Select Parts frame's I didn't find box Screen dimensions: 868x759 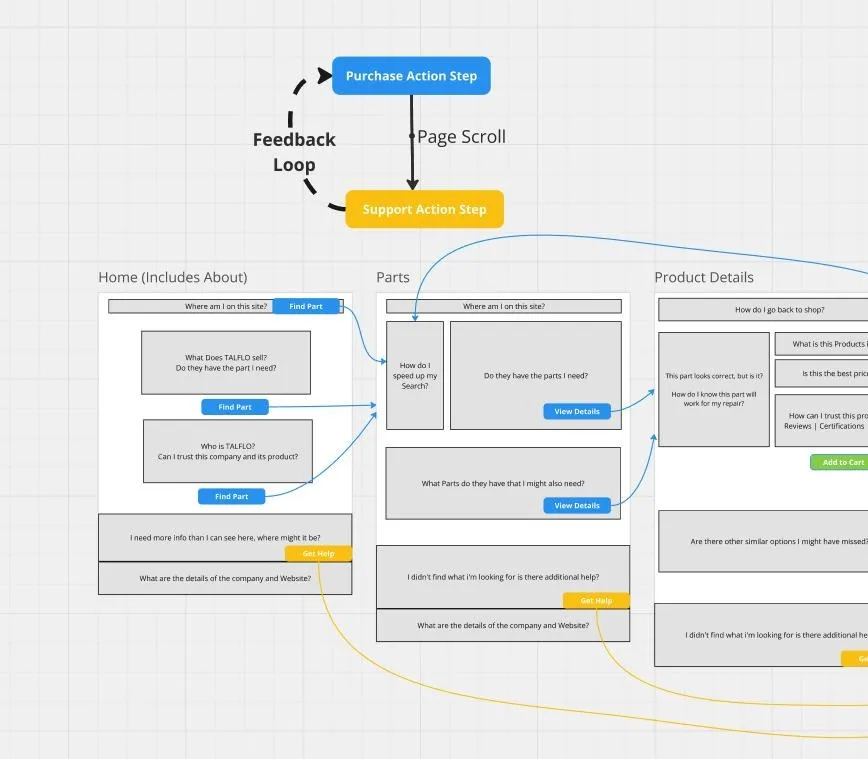(x=503, y=577)
